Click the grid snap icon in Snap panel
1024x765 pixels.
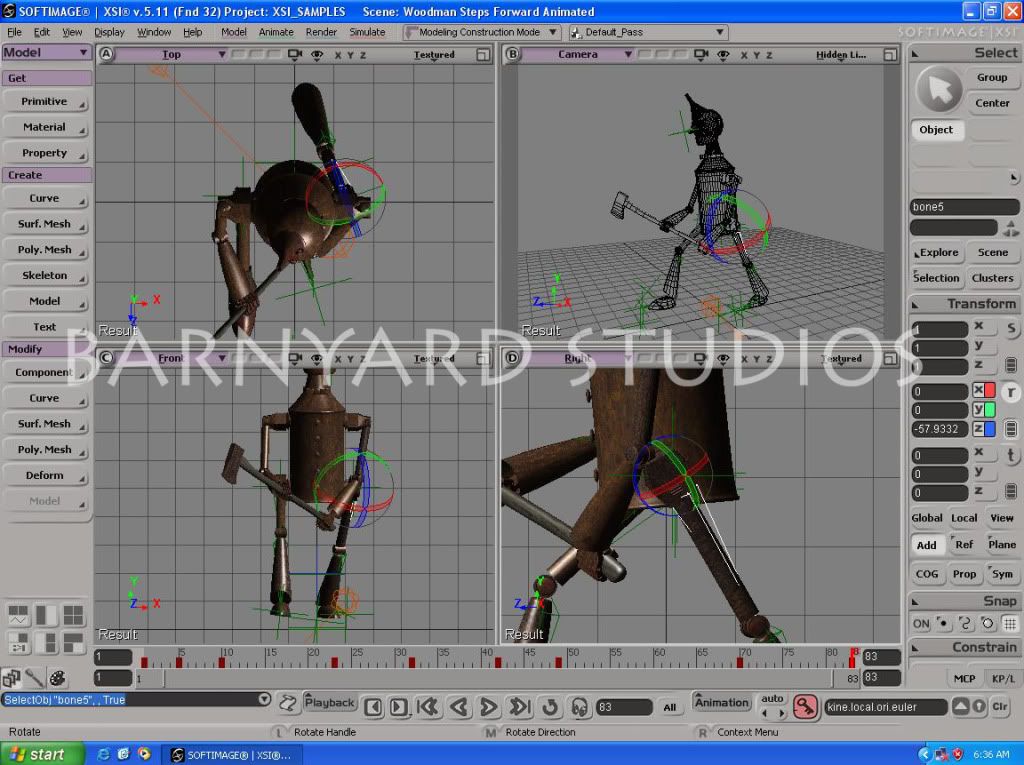[x=1010, y=623]
